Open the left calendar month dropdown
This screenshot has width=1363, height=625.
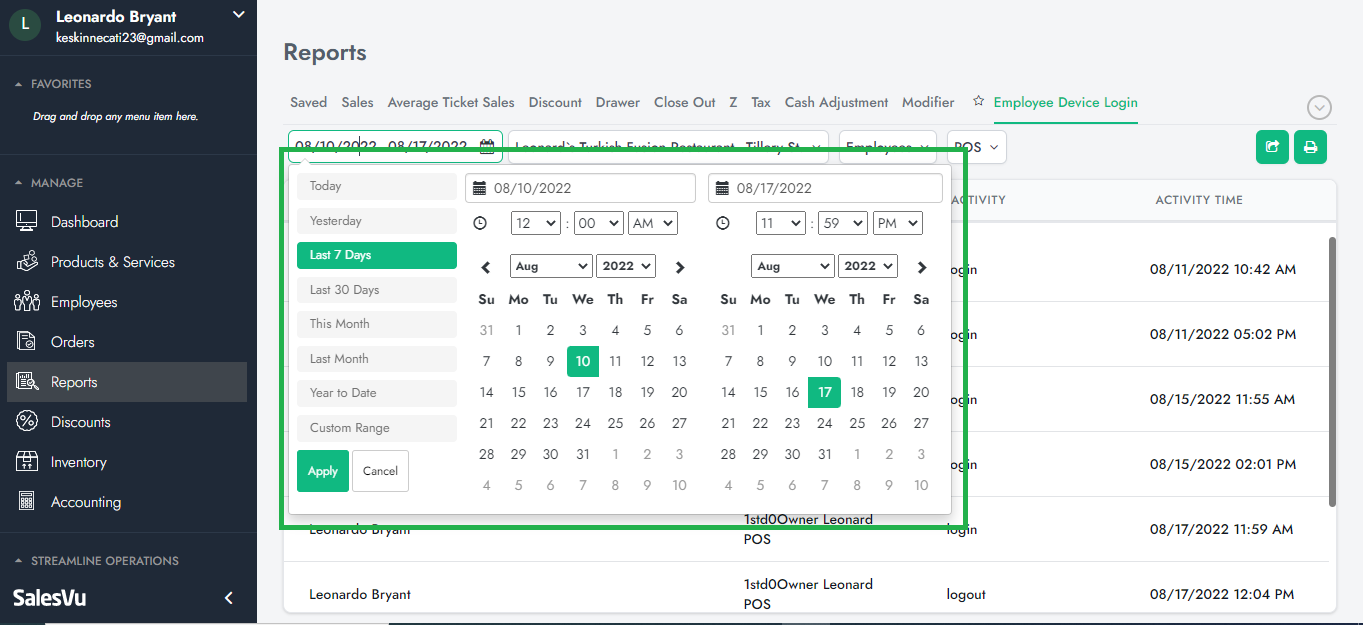pos(550,266)
